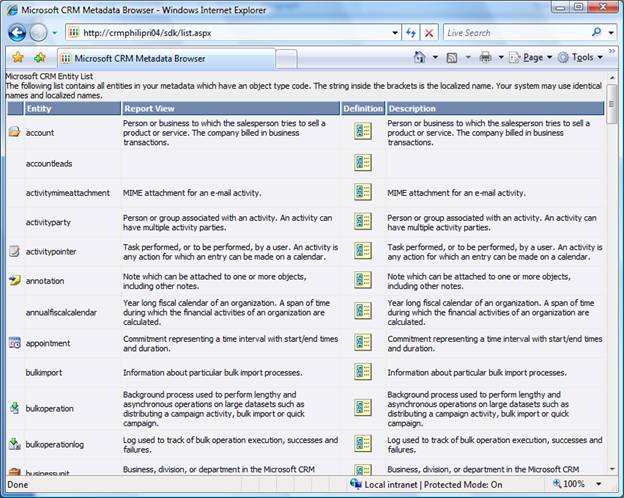Click the Add to Favorites icon
624x498 pixels.
[39, 58]
